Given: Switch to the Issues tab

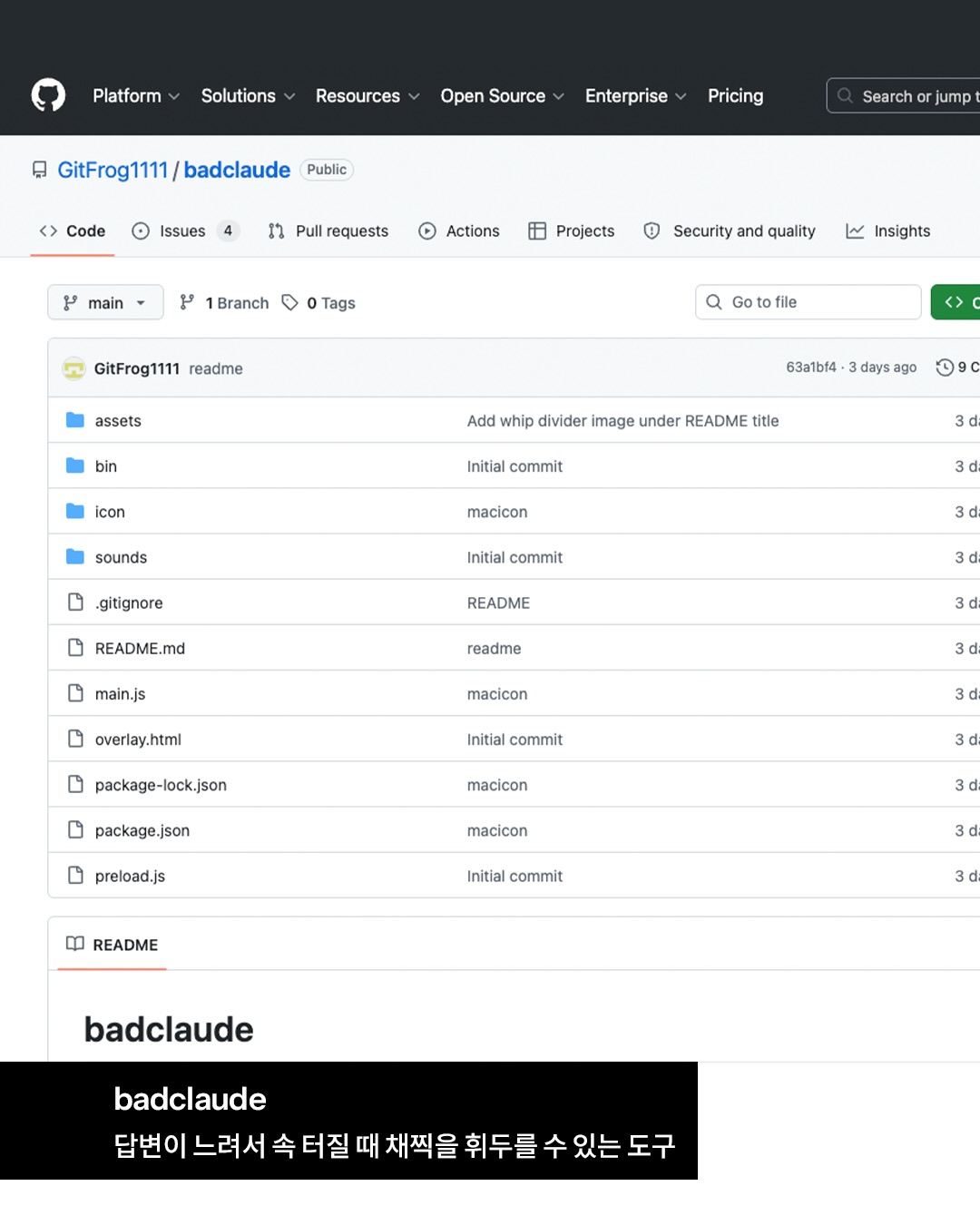Looking at the screenshot, I should point(184,231).
